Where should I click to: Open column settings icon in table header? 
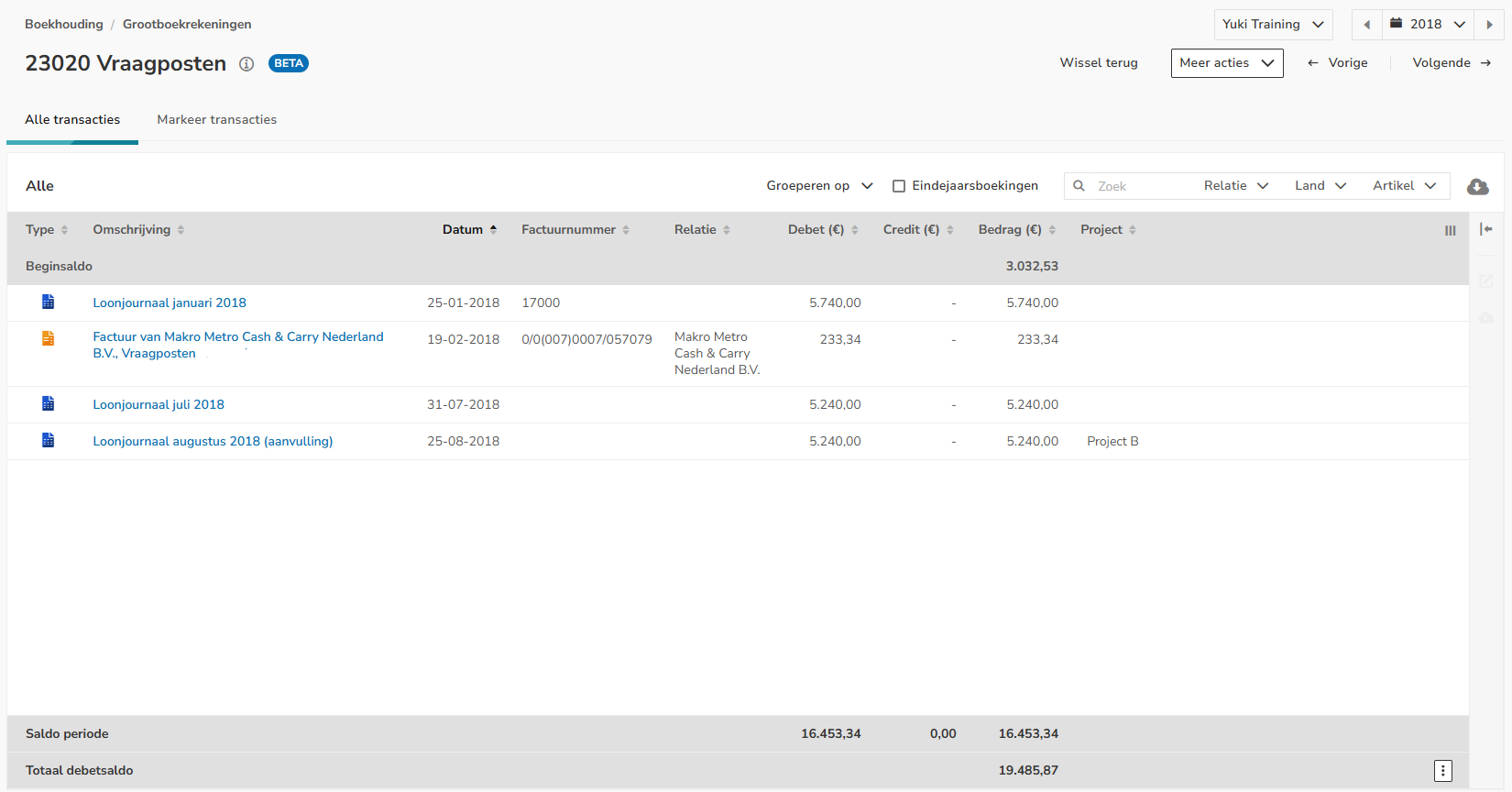1450,230
